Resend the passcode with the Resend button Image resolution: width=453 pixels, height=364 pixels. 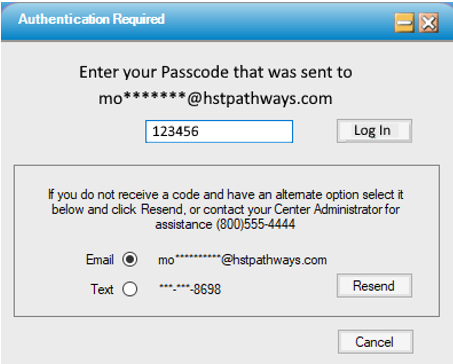coord(374,286)
